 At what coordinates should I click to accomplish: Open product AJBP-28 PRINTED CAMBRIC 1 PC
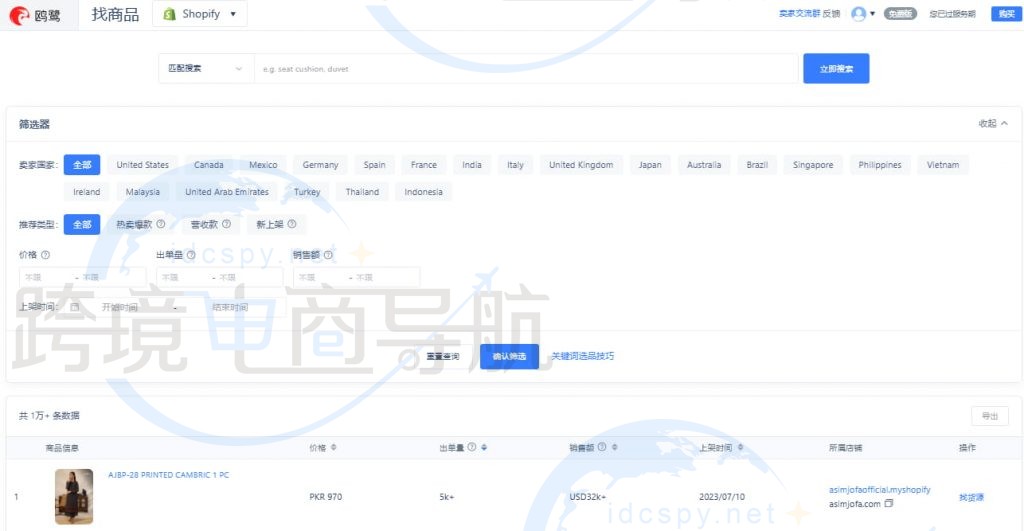point(168,475)
